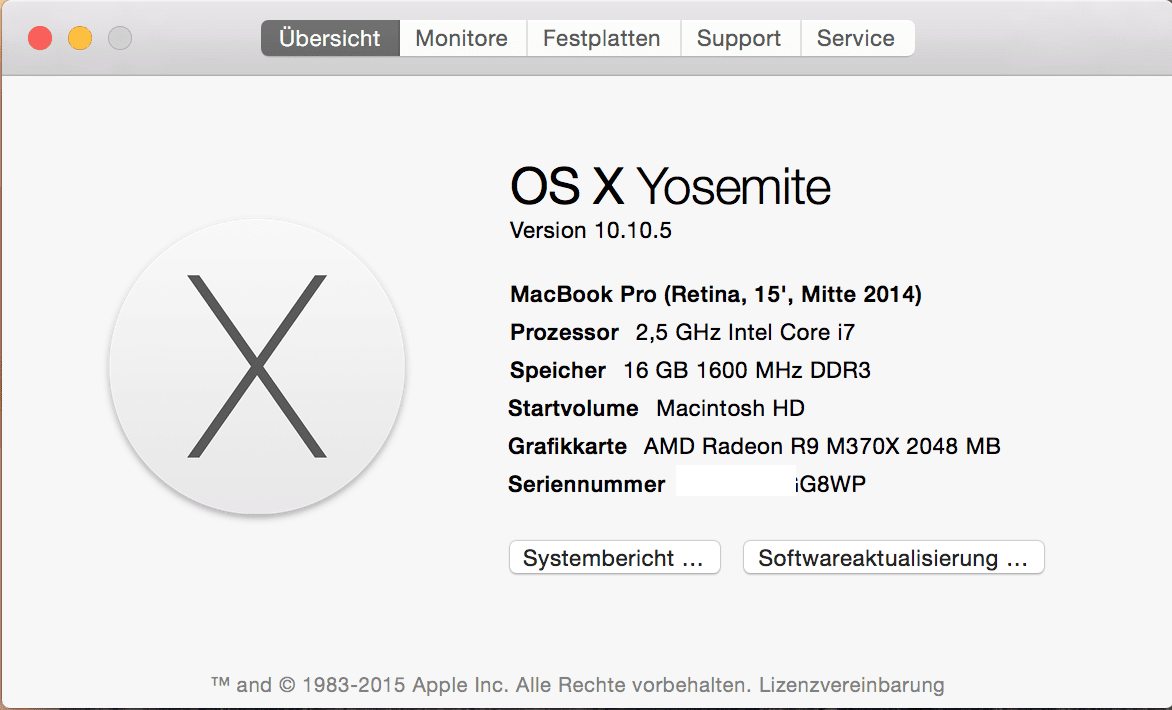Click the Speicher label
The height and width of the screenshot is (710, 1172).
pyautogui.click(x=558, y=370)
